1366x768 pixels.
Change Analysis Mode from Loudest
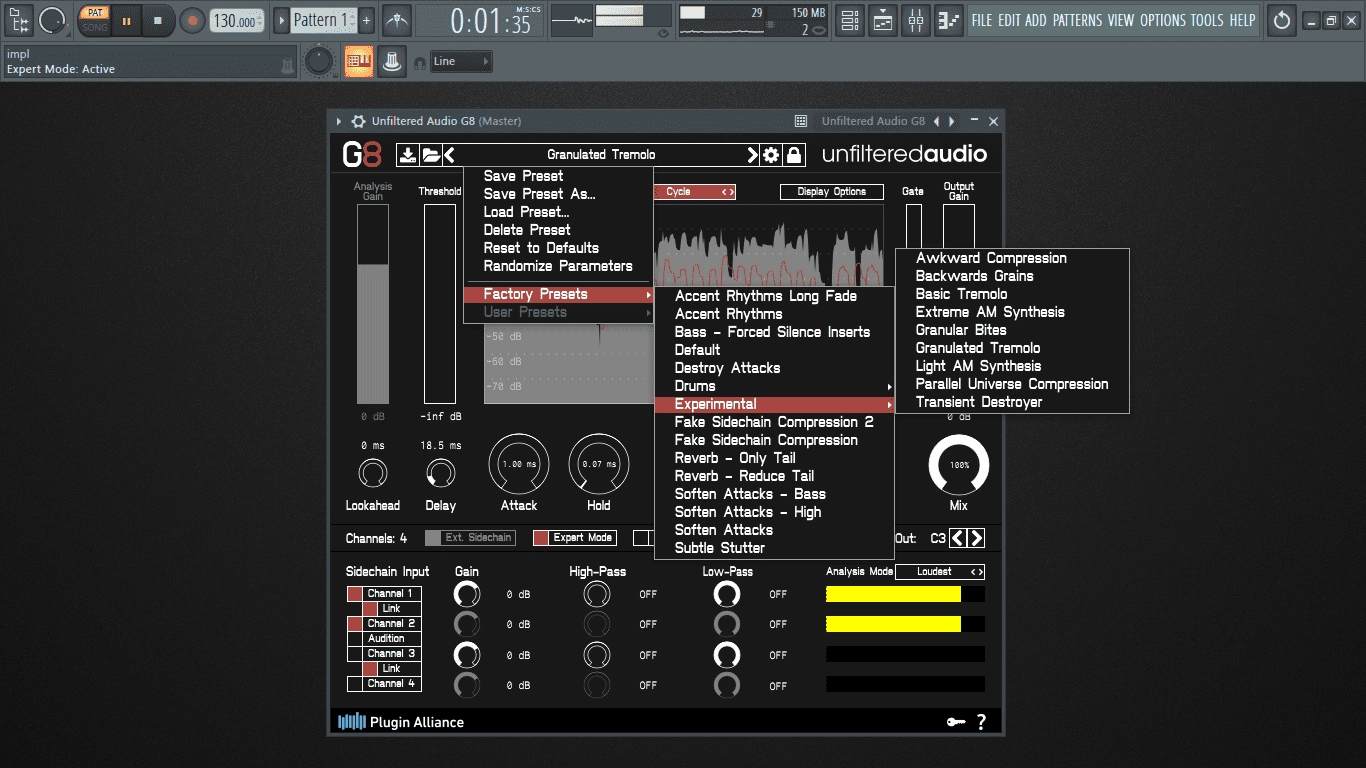[x=939, y=572]
